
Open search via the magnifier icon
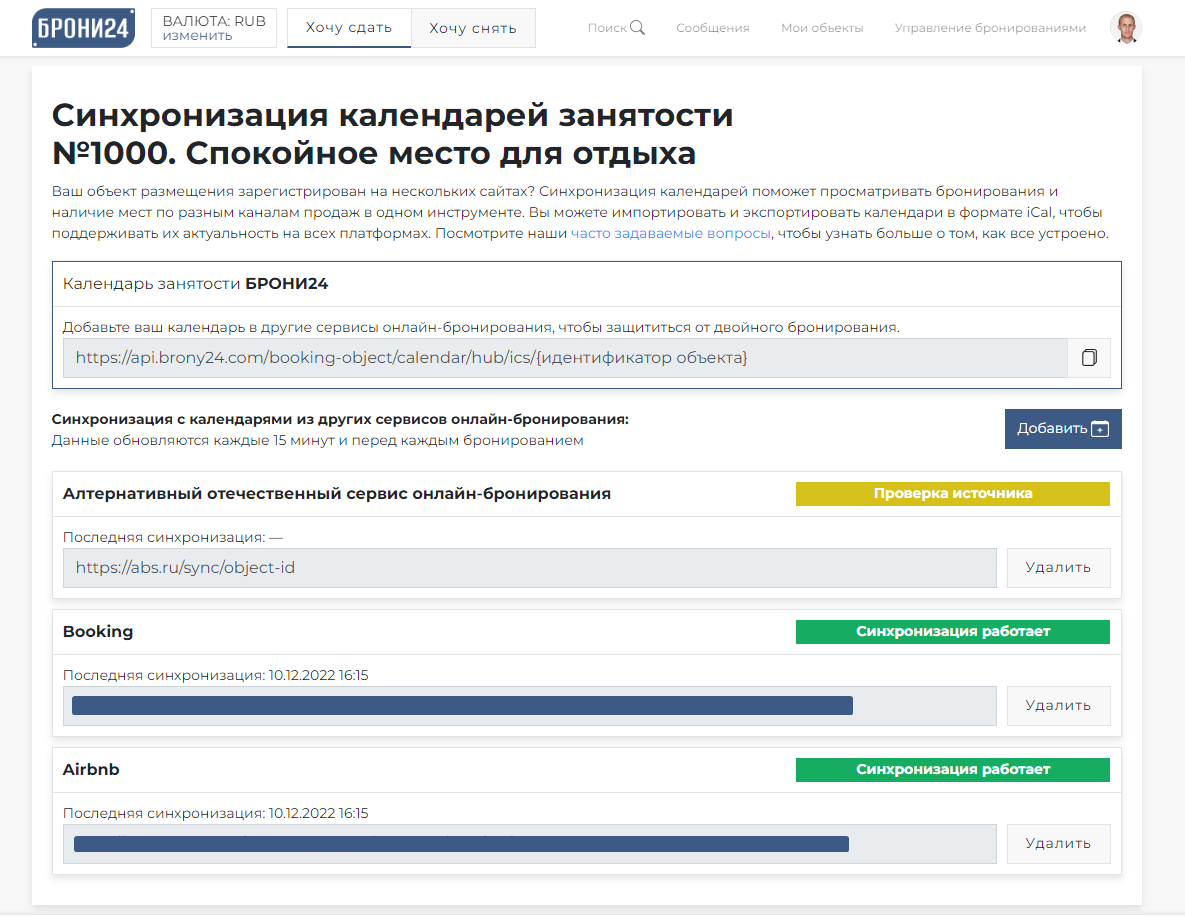coord(637,27)
